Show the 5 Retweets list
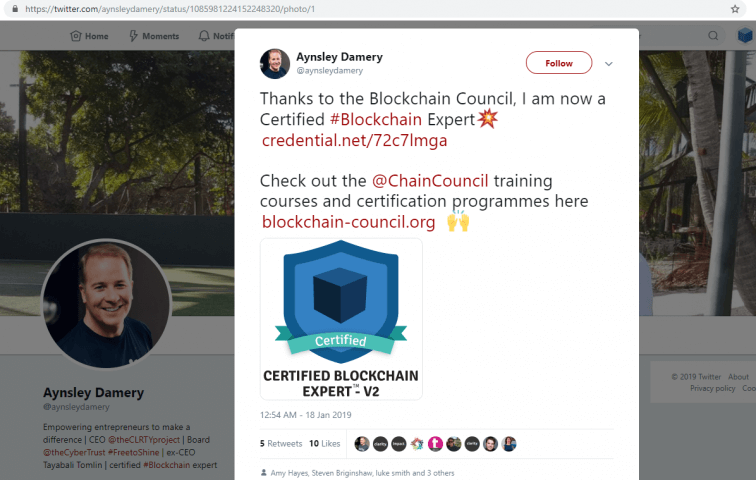 (281, 443)
